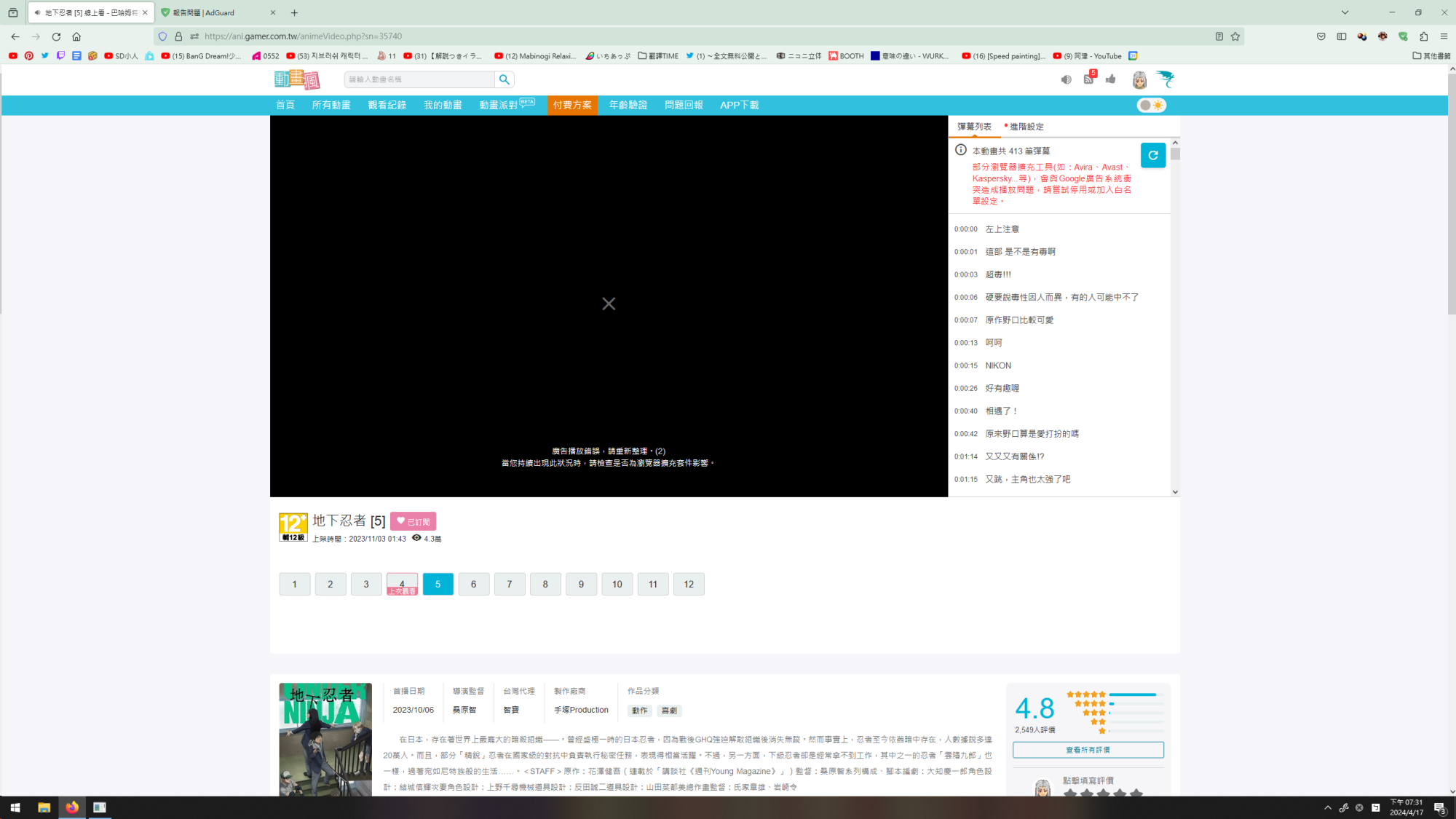Refresh the danmaku list
Screen dimensions: 1456x819
pos(1152,155)
